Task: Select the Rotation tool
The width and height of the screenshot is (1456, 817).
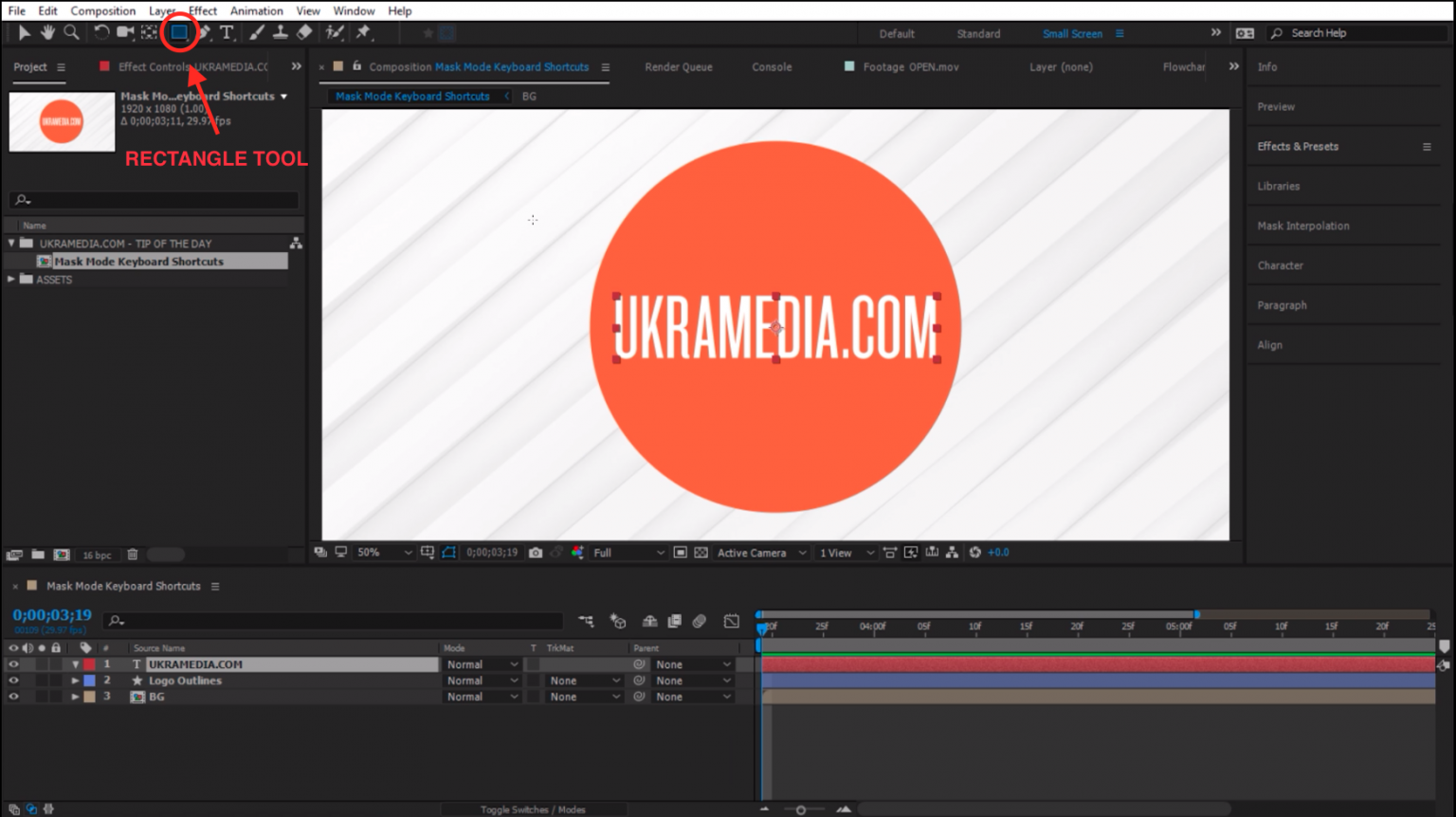Action: coord(100,32)
